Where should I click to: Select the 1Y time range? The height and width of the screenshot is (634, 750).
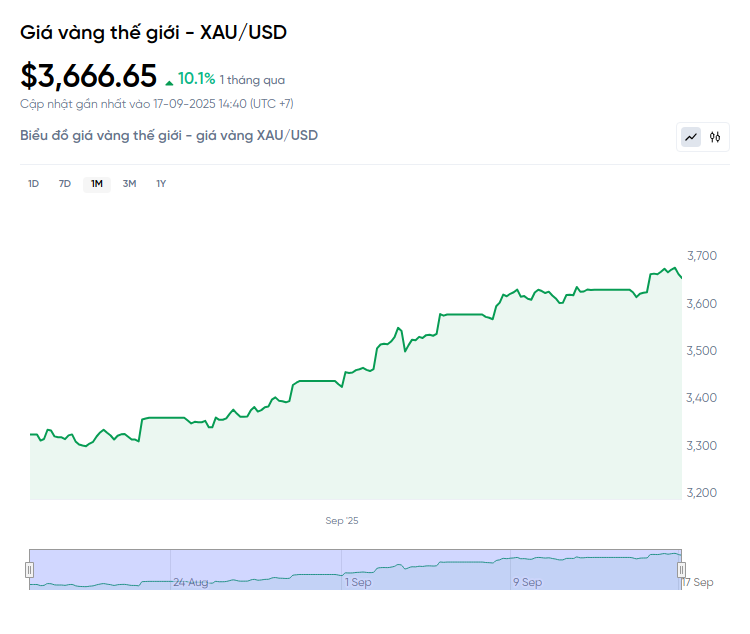coord(161,184)
